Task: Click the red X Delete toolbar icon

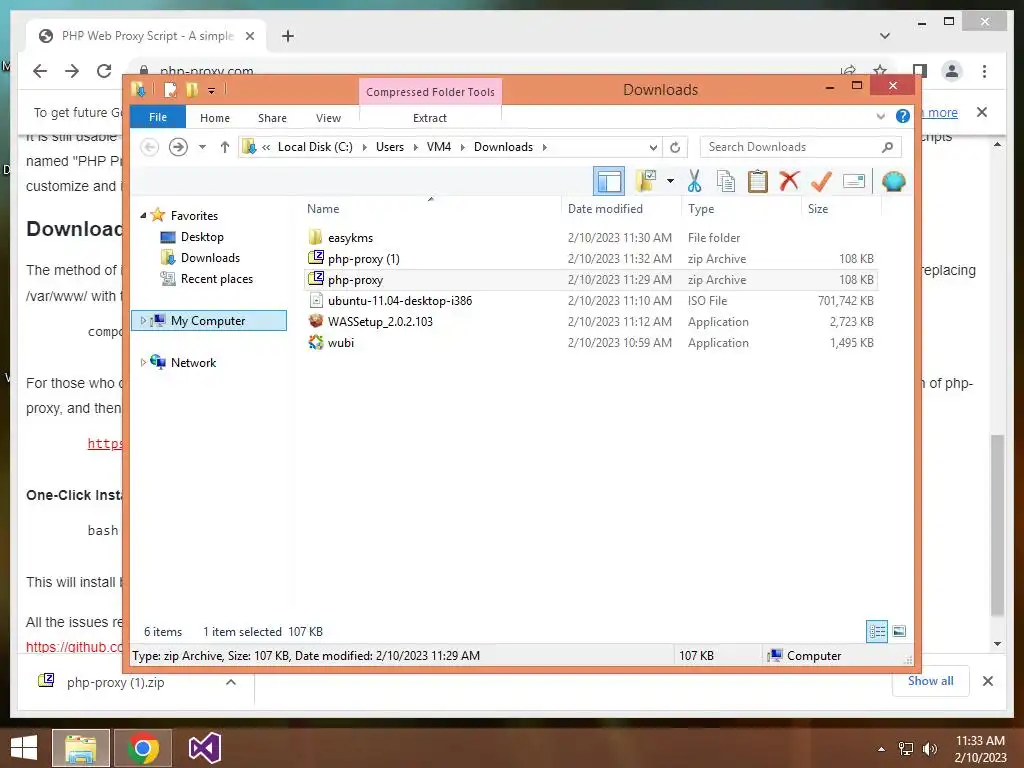Action: [789, 180]
